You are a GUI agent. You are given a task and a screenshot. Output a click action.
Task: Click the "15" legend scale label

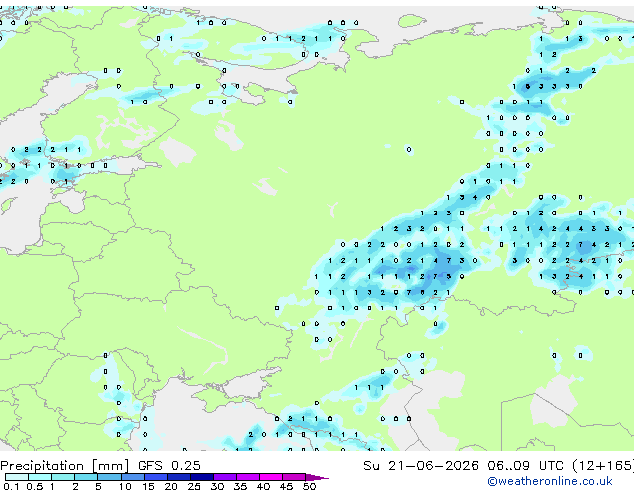click(x=148, y=486)
